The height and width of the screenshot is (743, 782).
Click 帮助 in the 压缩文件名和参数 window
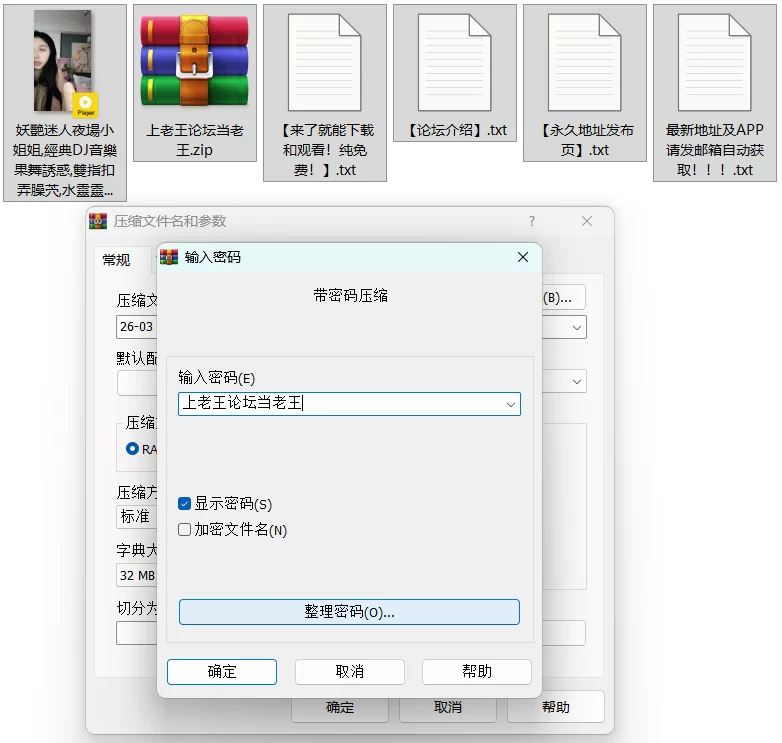[x=556, y=707]
